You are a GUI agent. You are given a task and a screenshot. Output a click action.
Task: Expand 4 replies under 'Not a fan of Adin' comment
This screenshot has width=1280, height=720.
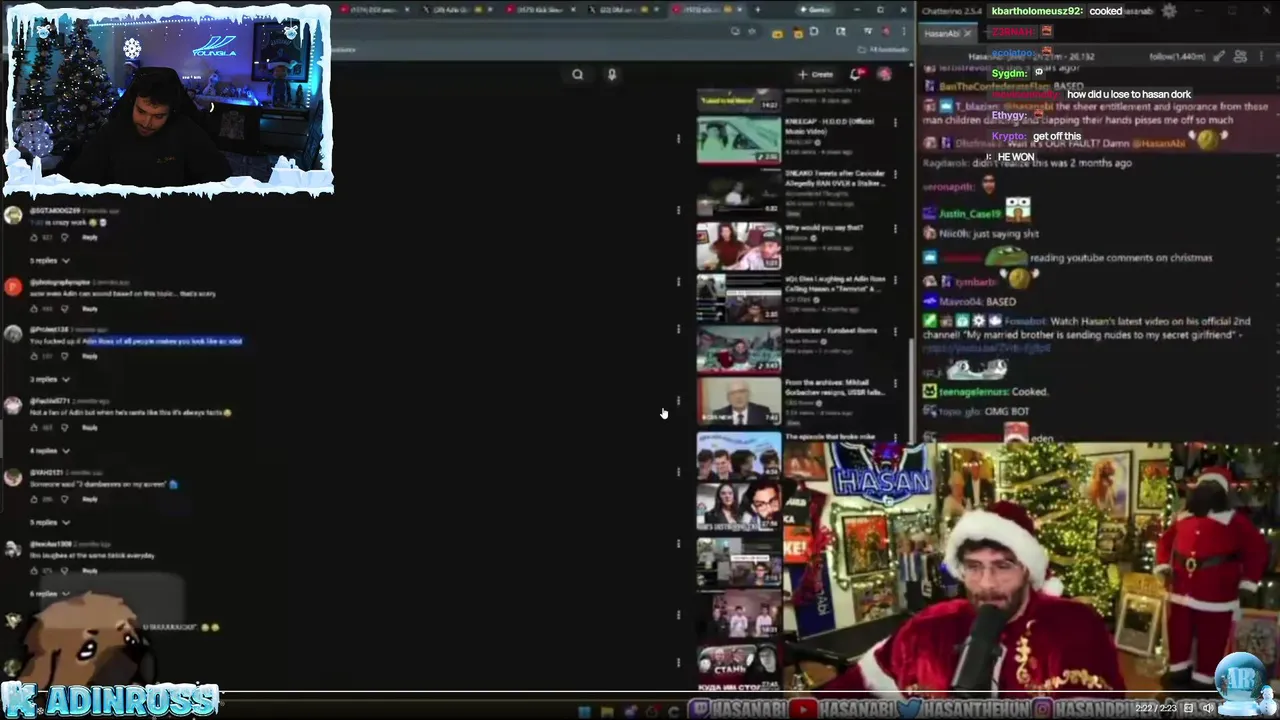pos(50,451)
